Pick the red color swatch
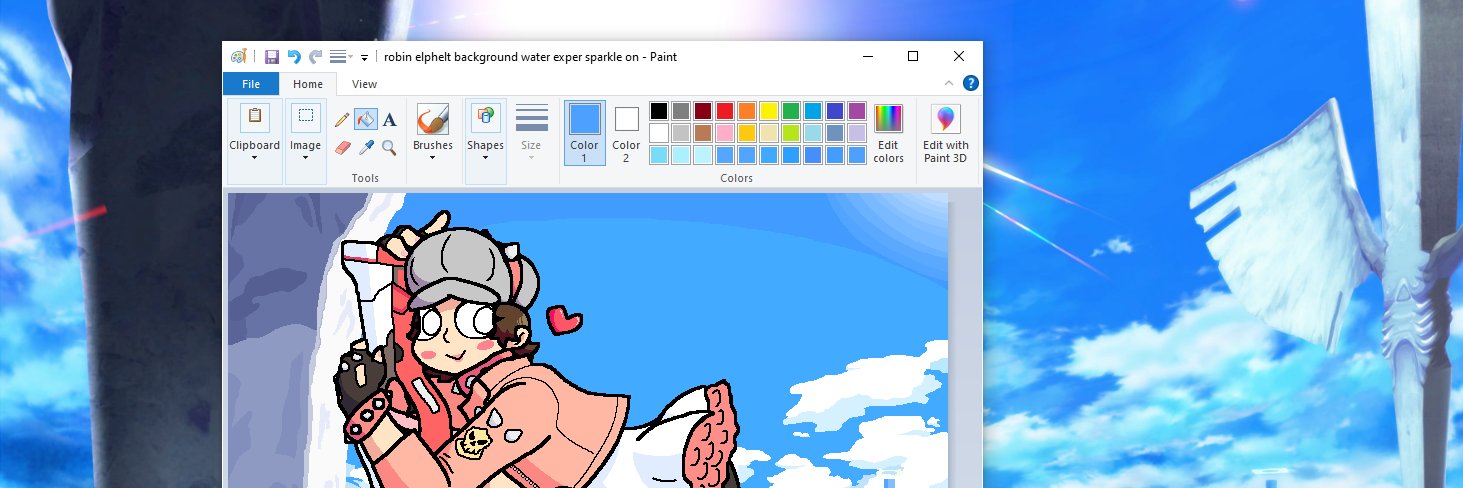This screenshot has width=1463, height=488. coord(725,111)
